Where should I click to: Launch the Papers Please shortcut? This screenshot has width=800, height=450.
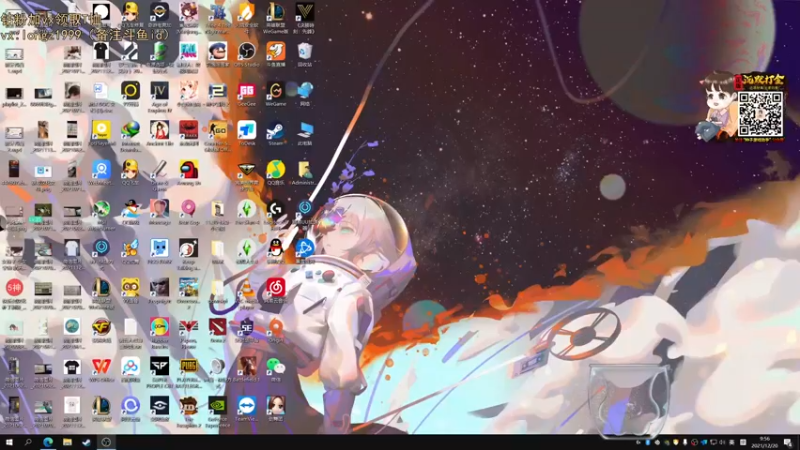(189, 333)
